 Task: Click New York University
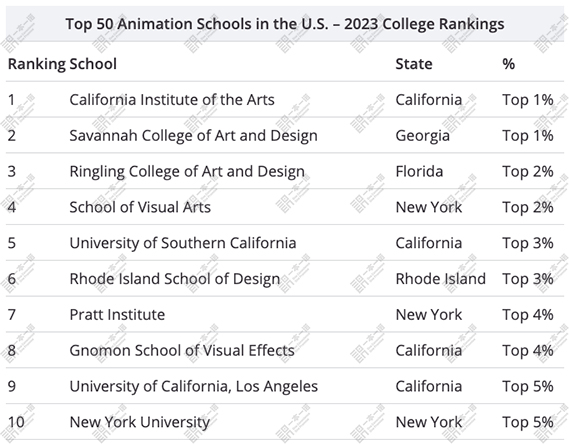[x=140, y=422]
